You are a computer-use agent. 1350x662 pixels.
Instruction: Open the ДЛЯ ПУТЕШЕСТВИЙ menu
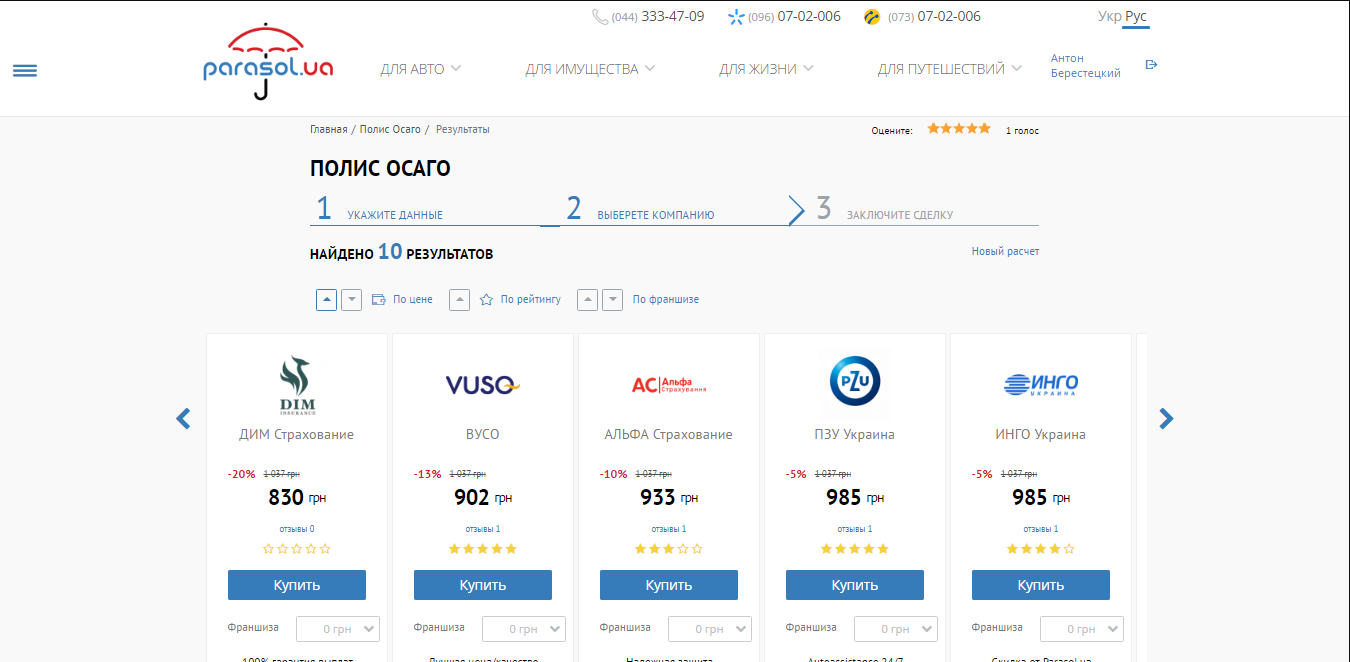point(949,69)
